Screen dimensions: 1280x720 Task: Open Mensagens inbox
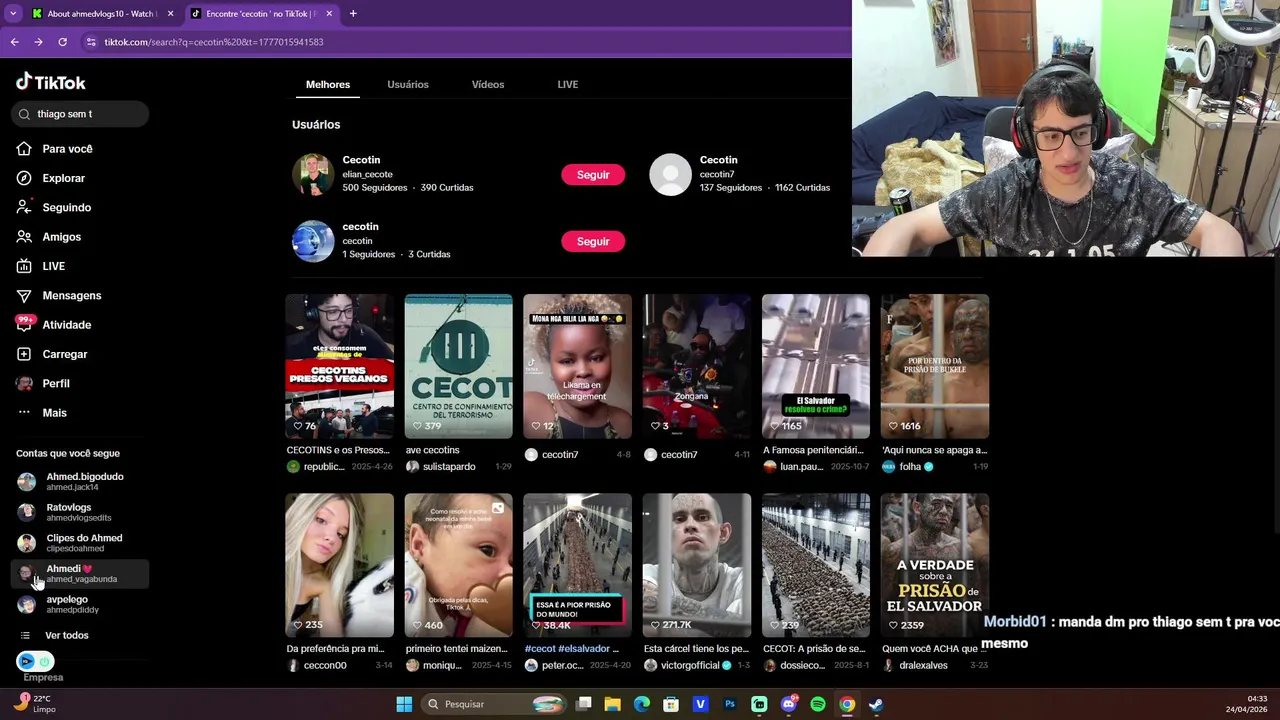(71, 296)
